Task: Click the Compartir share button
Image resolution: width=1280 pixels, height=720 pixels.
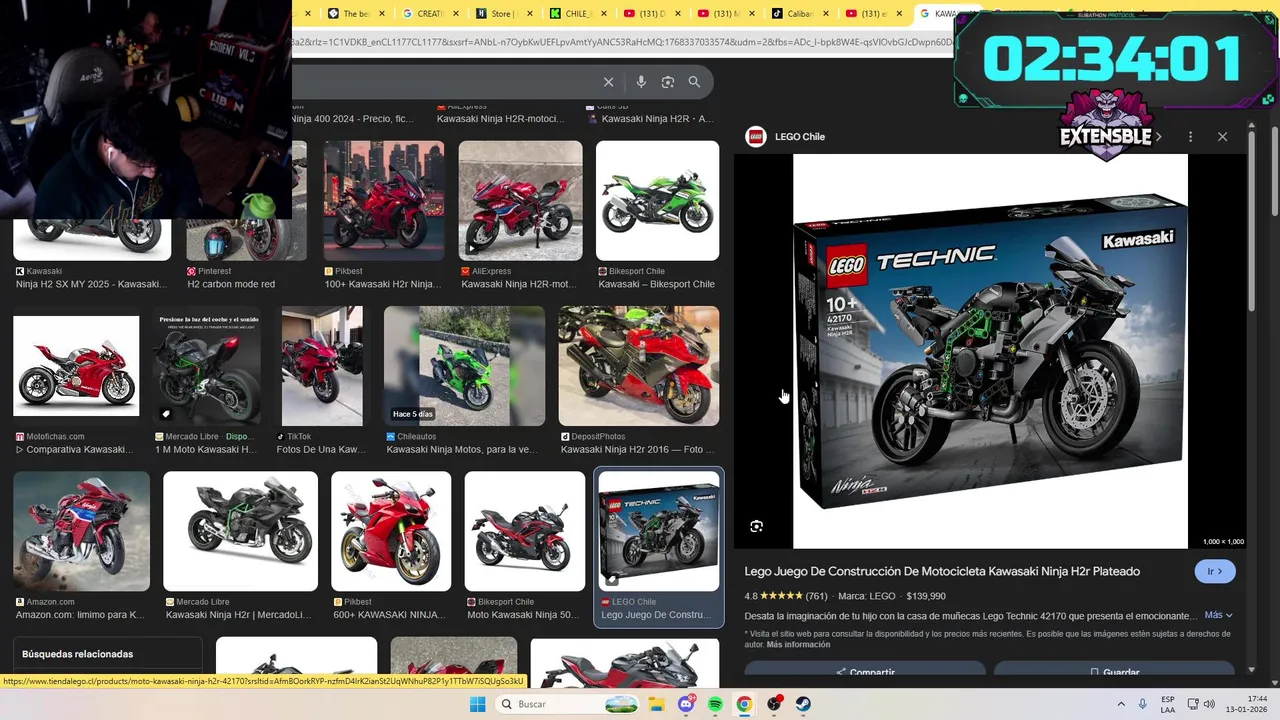Action: click(x=865, y=671)
